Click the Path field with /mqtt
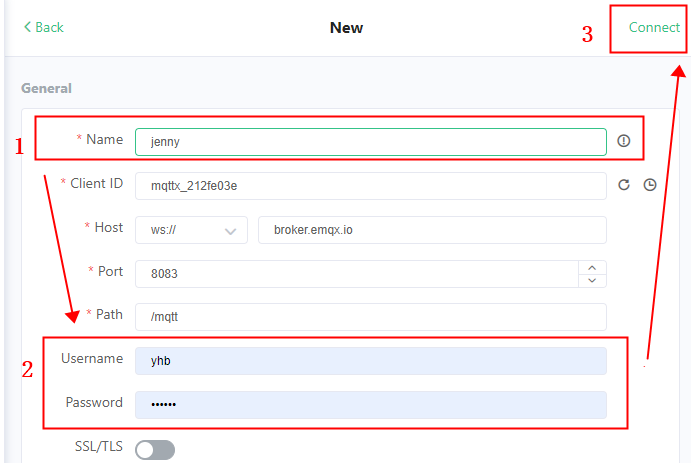The height and width of the screenshot is (463, 691). (x=370, y=317)
